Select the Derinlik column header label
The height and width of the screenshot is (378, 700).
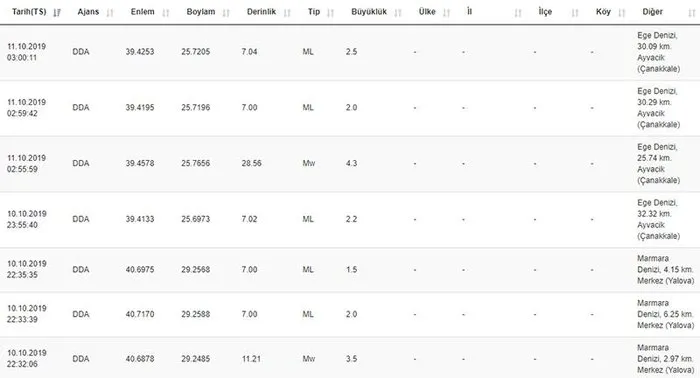click(261, 12)
